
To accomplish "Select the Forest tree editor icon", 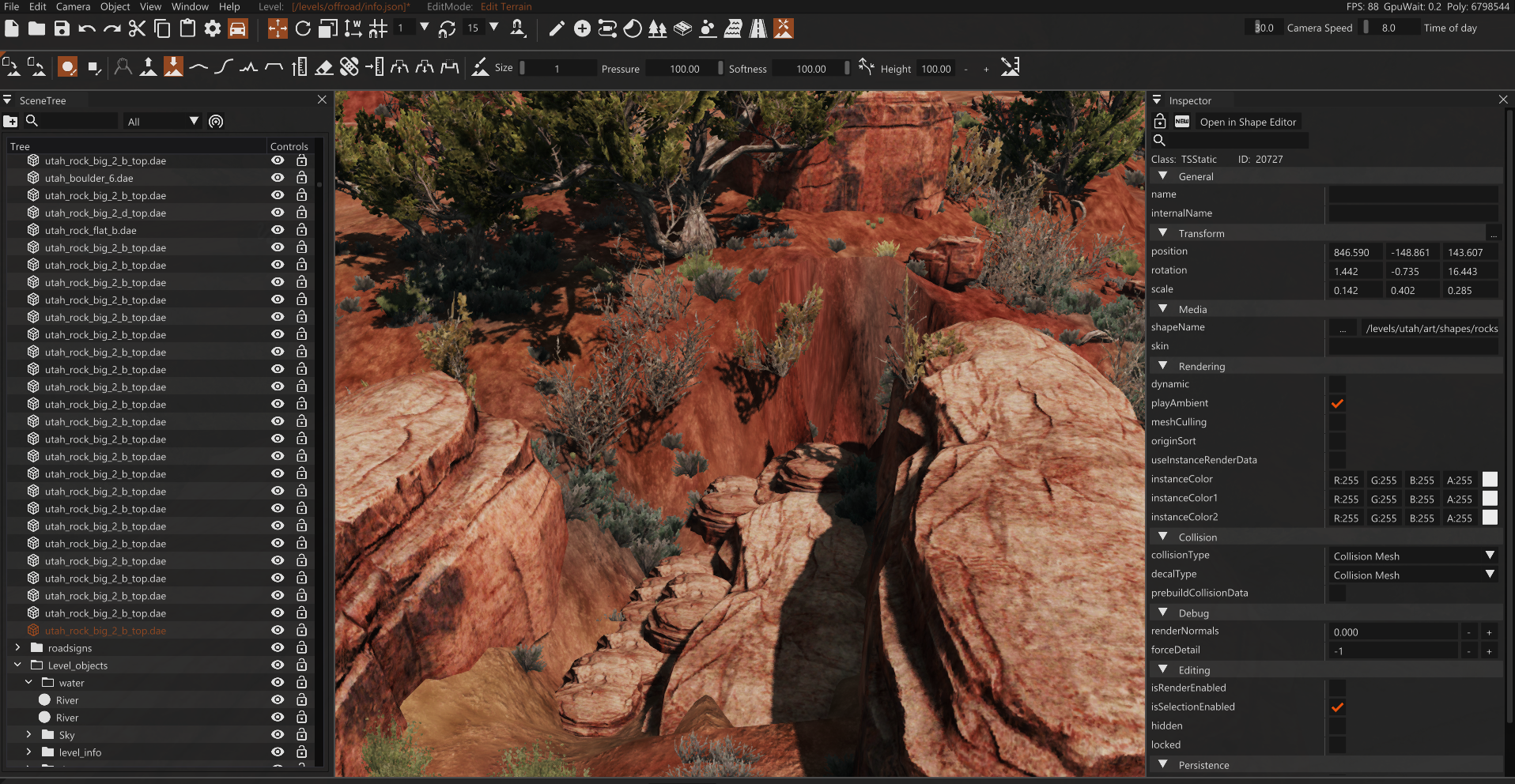I will (657, 28).
